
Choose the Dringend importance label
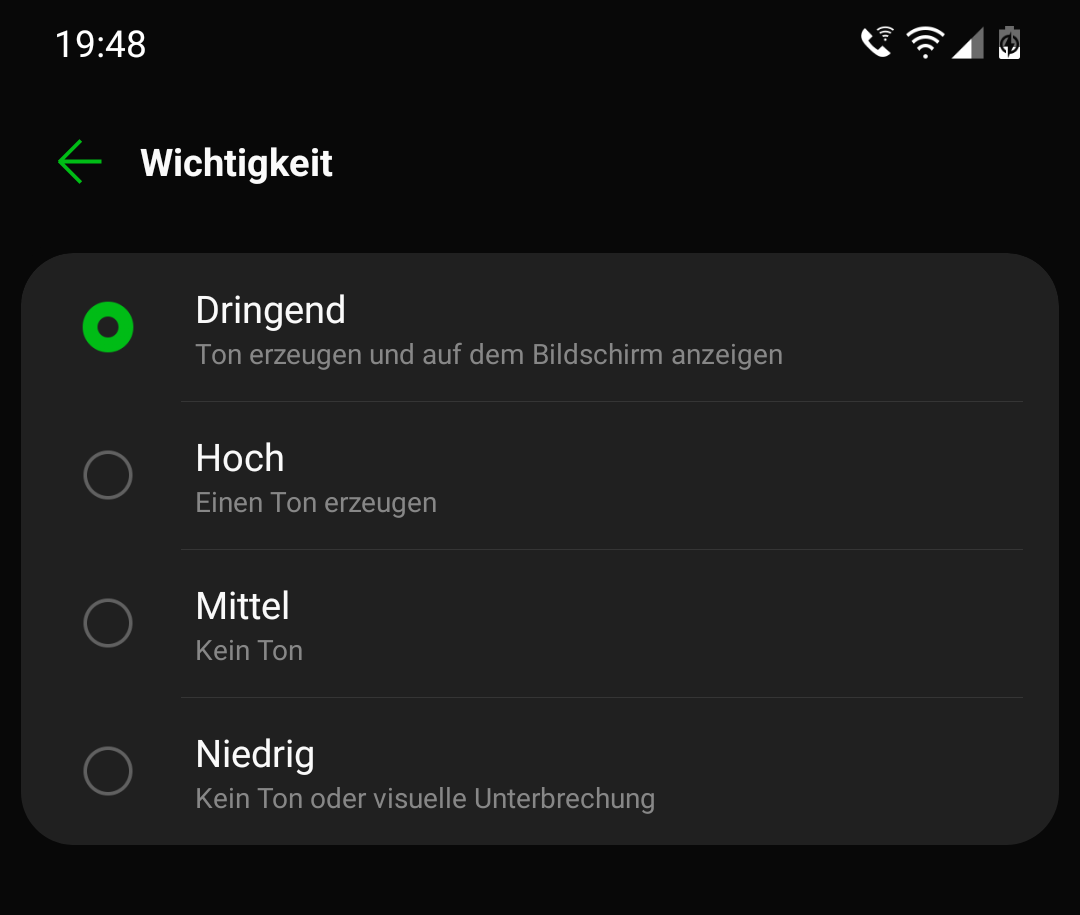tap(270, 310)
